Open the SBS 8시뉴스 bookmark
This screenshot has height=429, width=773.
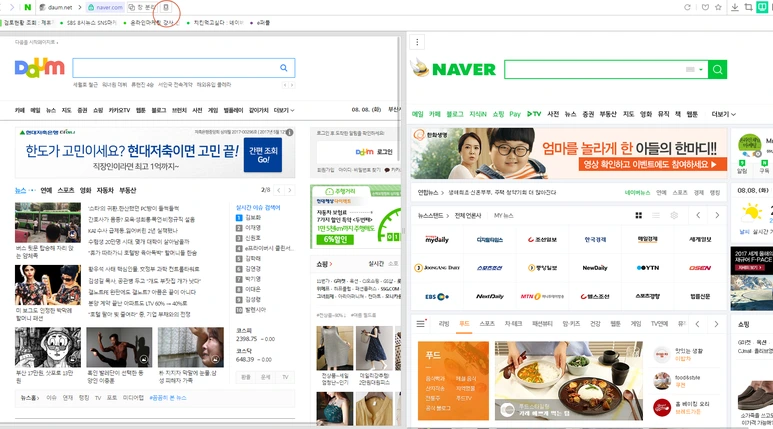(91, 23)
